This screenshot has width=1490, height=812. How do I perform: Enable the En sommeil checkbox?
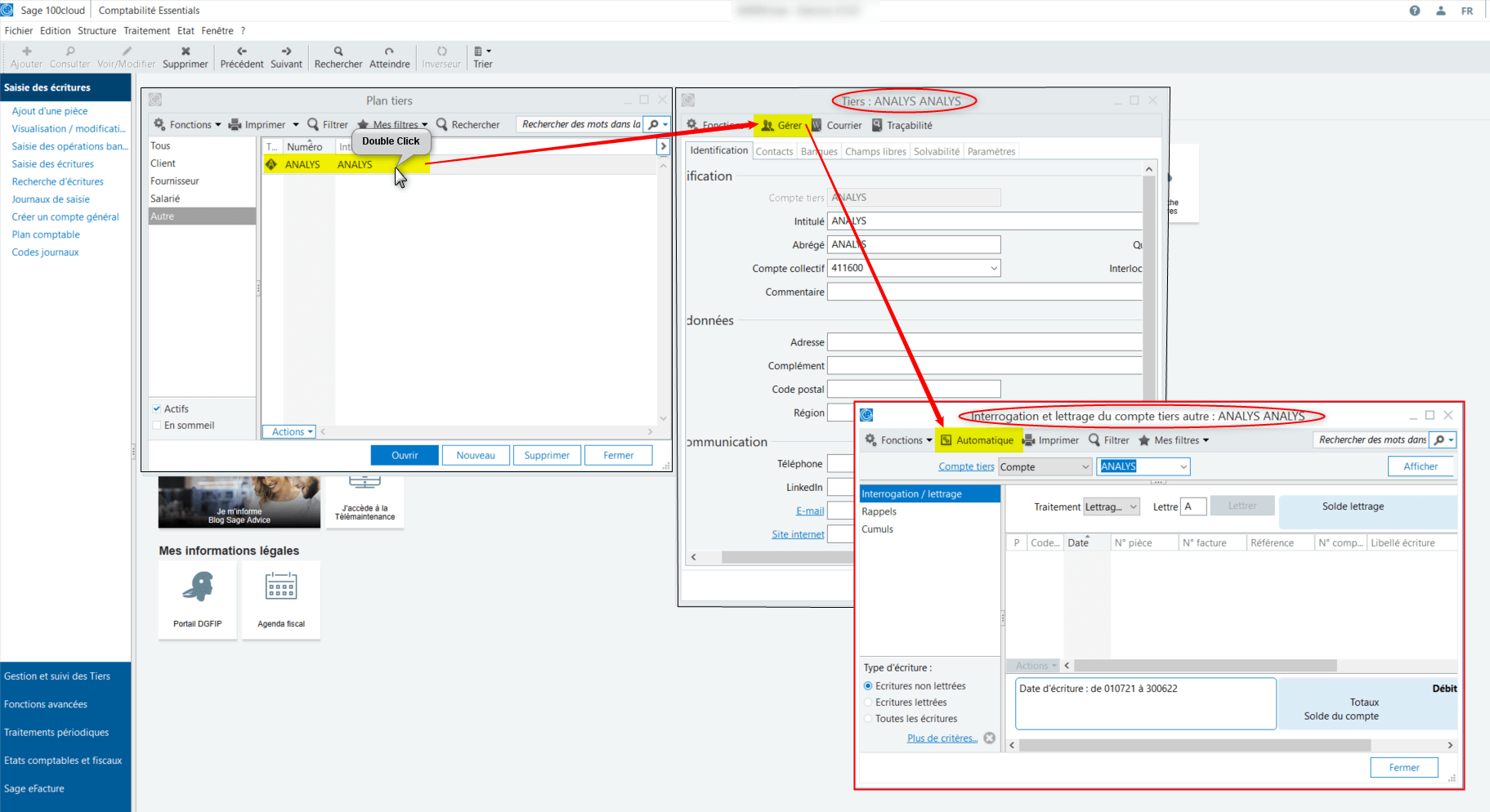(157, 426)
